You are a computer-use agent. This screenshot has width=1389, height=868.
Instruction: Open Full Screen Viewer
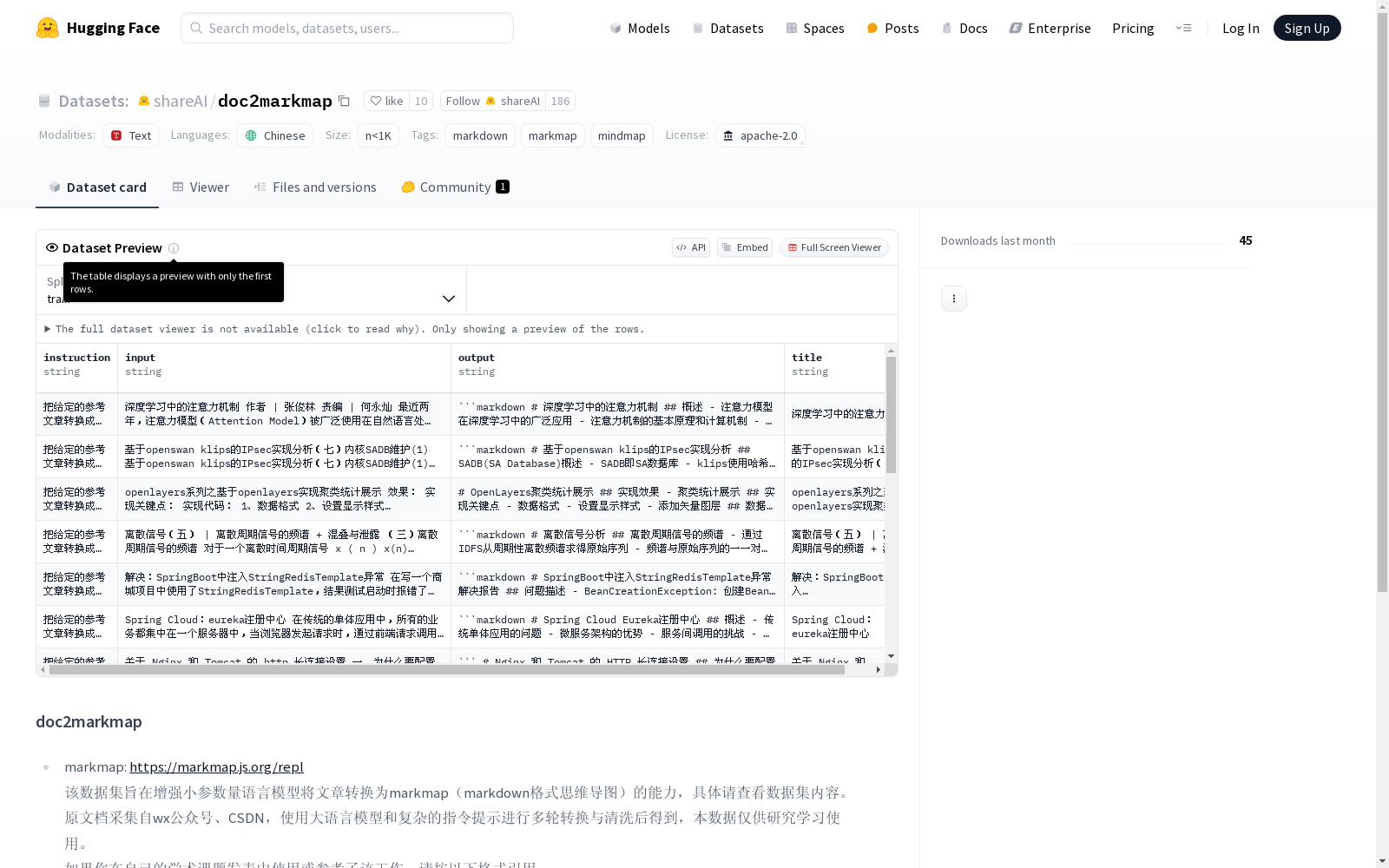tap(834, 247)
